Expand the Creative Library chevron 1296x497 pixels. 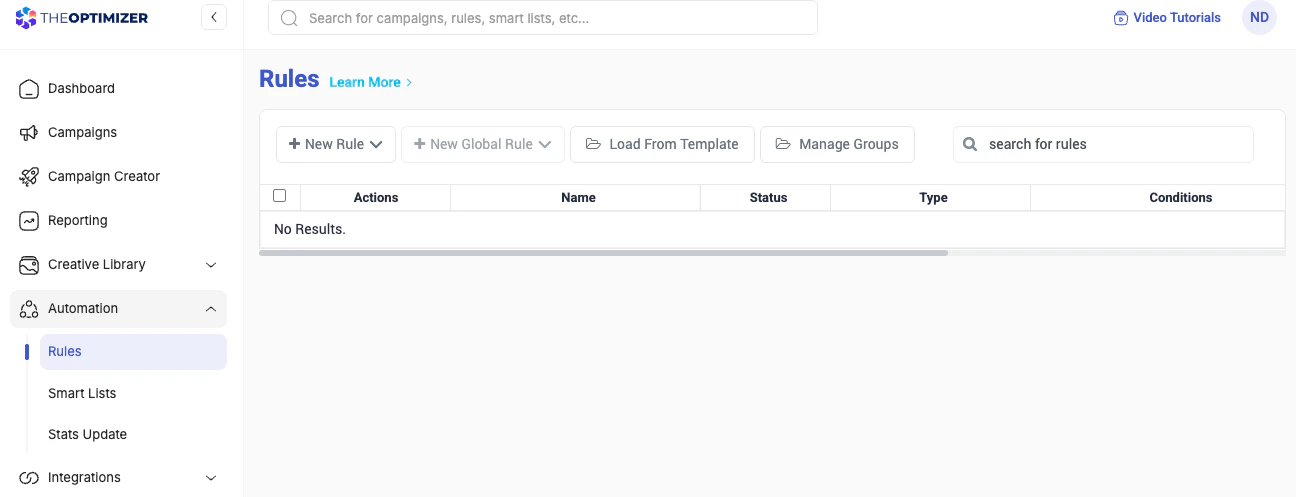211,265
